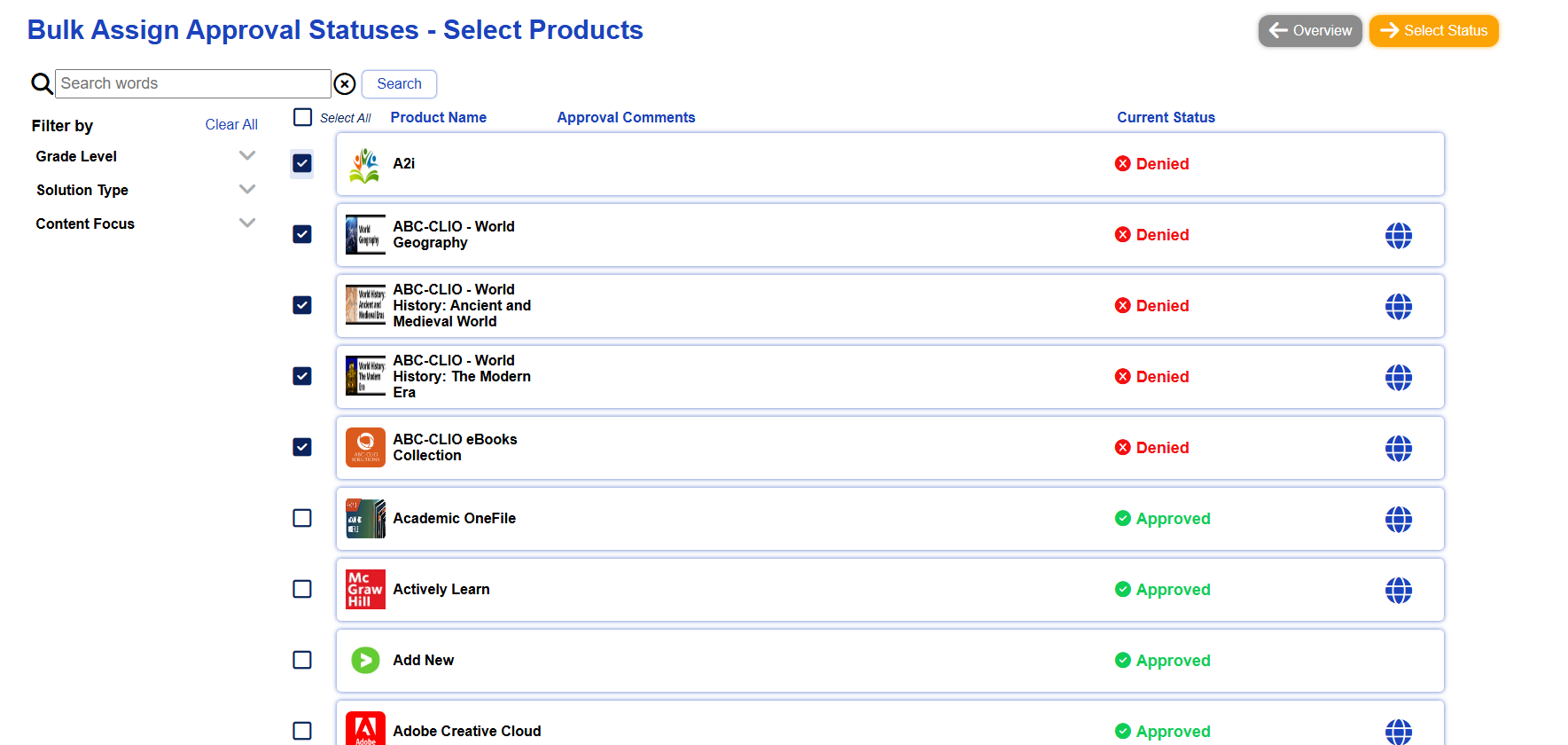
Task: Check the Add New checkbox
Action: click(302, 660)
